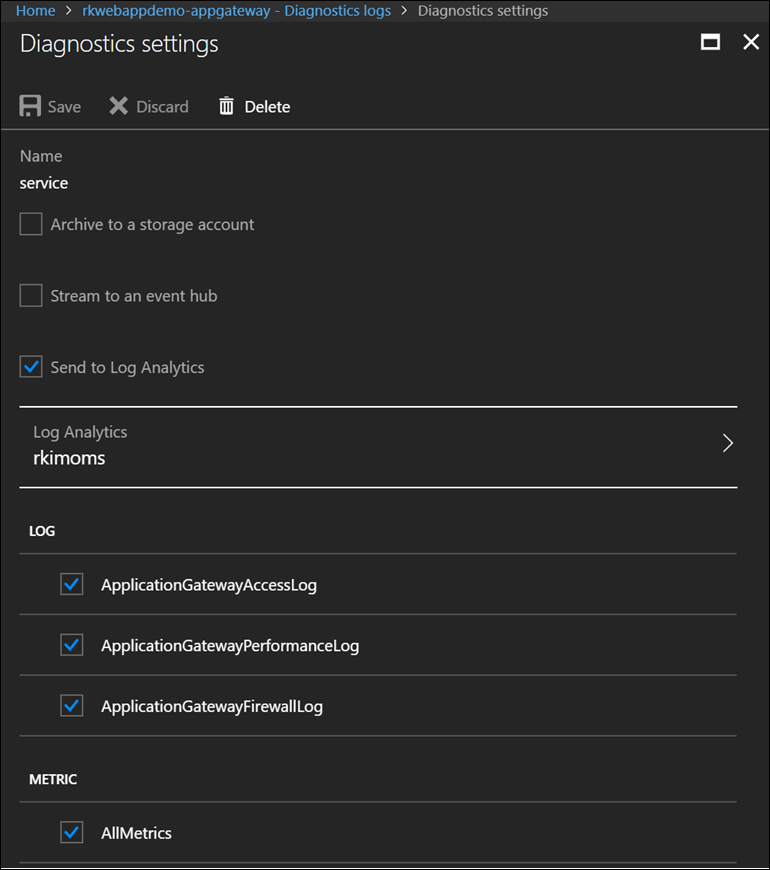Select the Send to Log Analytics checkmark icon
Screen dimensions: 770x870
[x=31, y=366]
